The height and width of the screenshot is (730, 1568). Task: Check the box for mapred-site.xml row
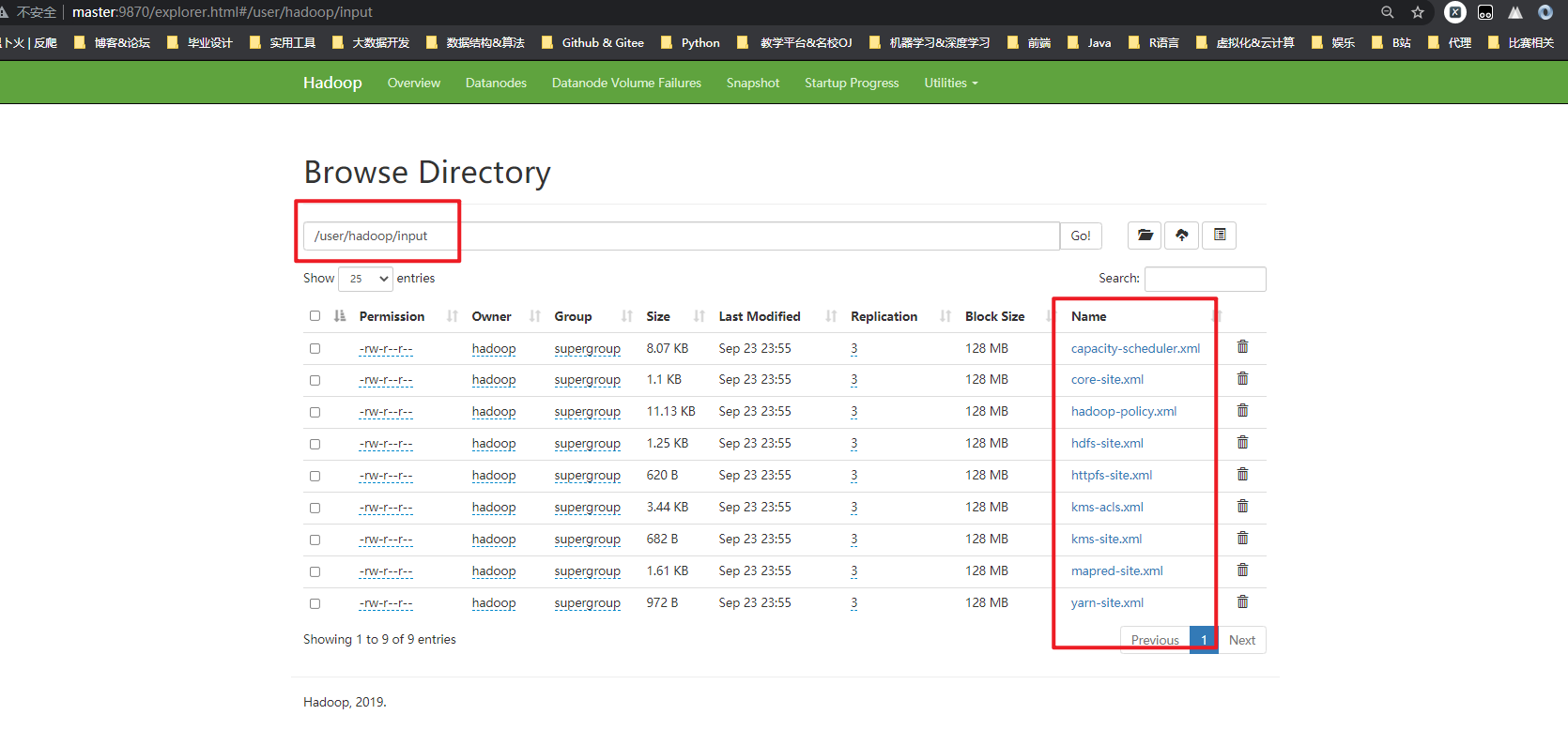315,571
